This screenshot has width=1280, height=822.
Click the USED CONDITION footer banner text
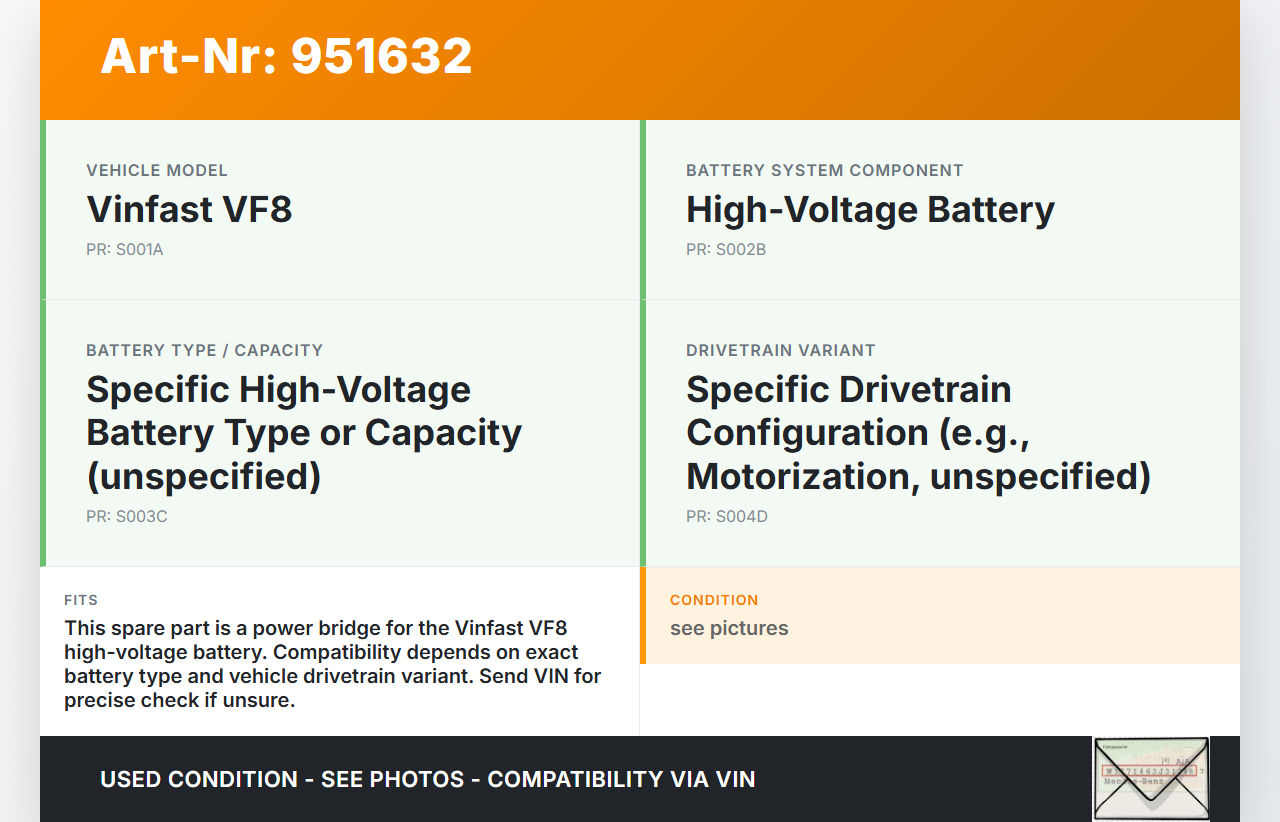coord(427,780)
